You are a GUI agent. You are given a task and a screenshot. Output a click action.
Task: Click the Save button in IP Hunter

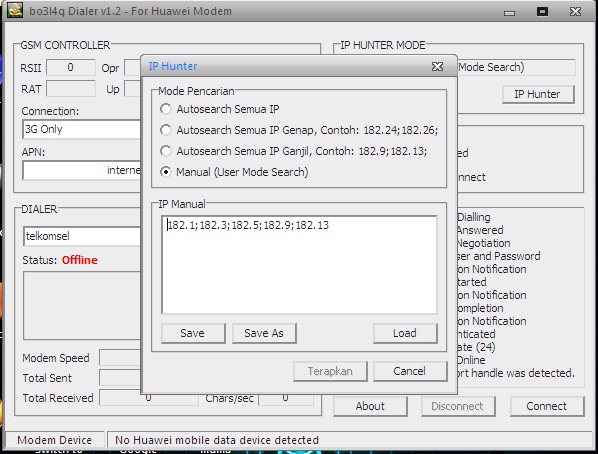coord(193,333)
